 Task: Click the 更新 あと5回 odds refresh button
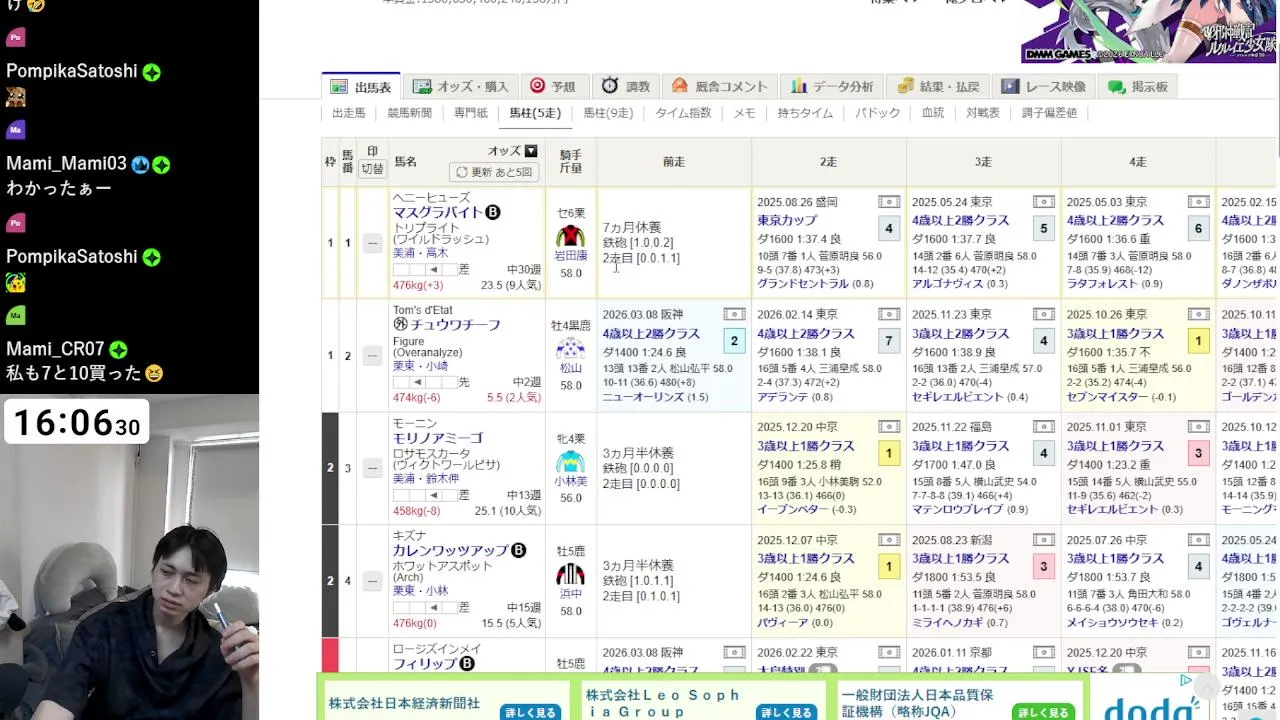(x=494, y=172)
